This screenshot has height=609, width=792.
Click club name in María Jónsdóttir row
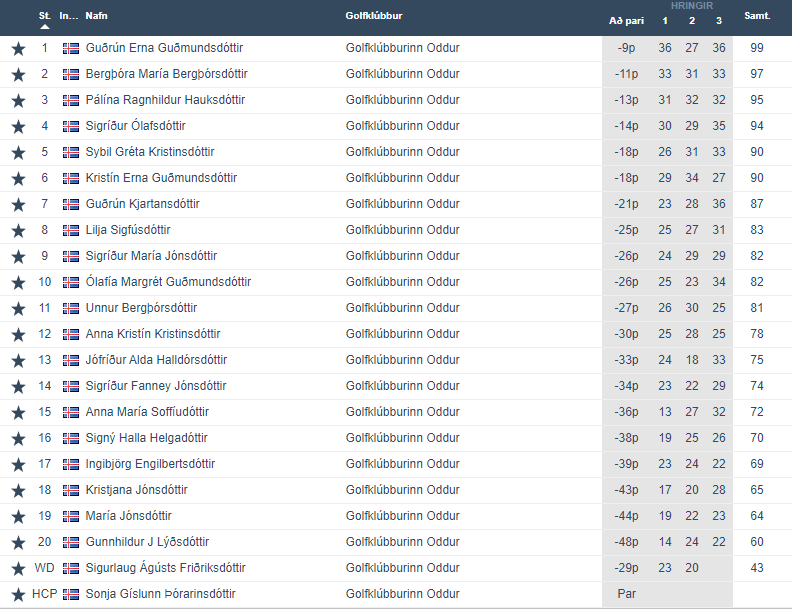pyautogui.click(x=403, y=516)
